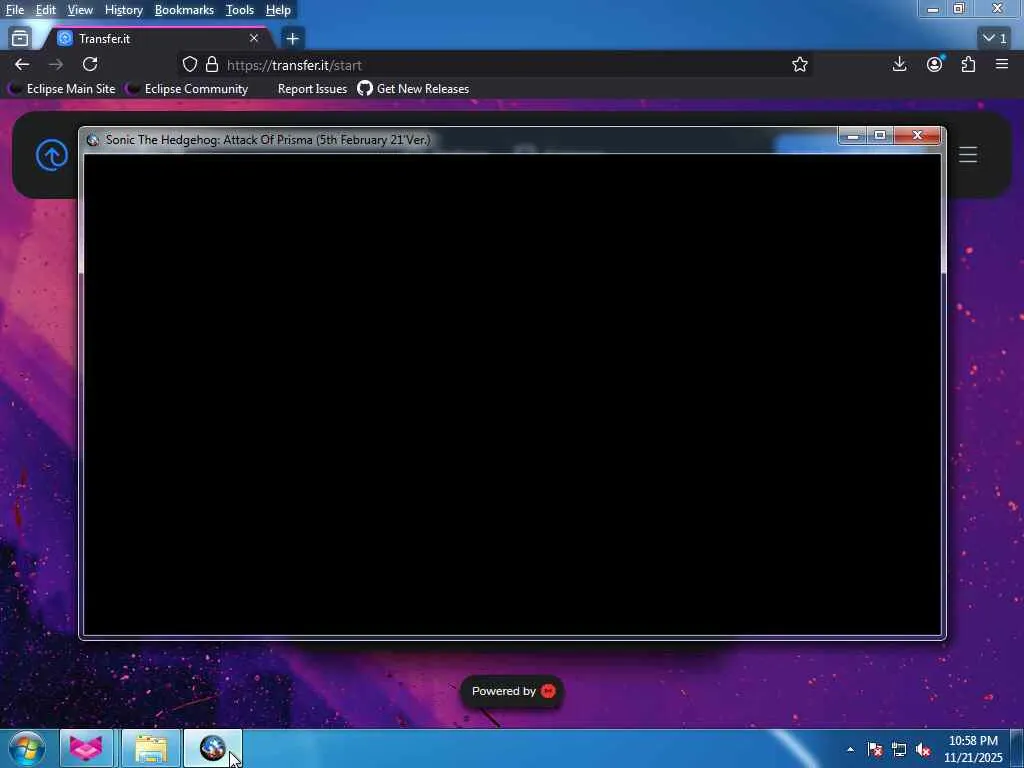1024x768 pixels.
Task: Open the extensions puzzle icon
Action: tap(968, 64)
